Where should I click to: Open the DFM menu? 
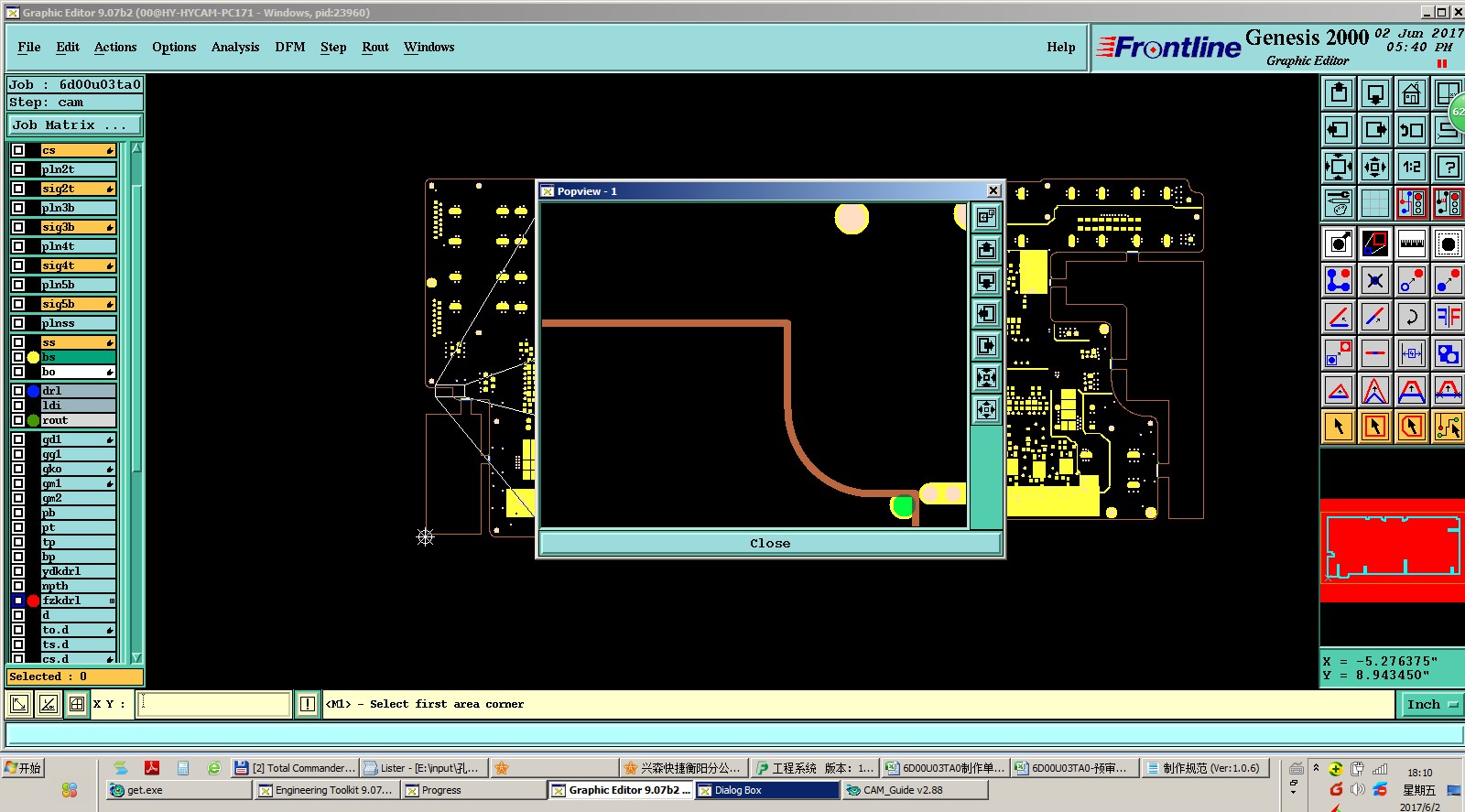pyautogui.click(x=290, y=47)
